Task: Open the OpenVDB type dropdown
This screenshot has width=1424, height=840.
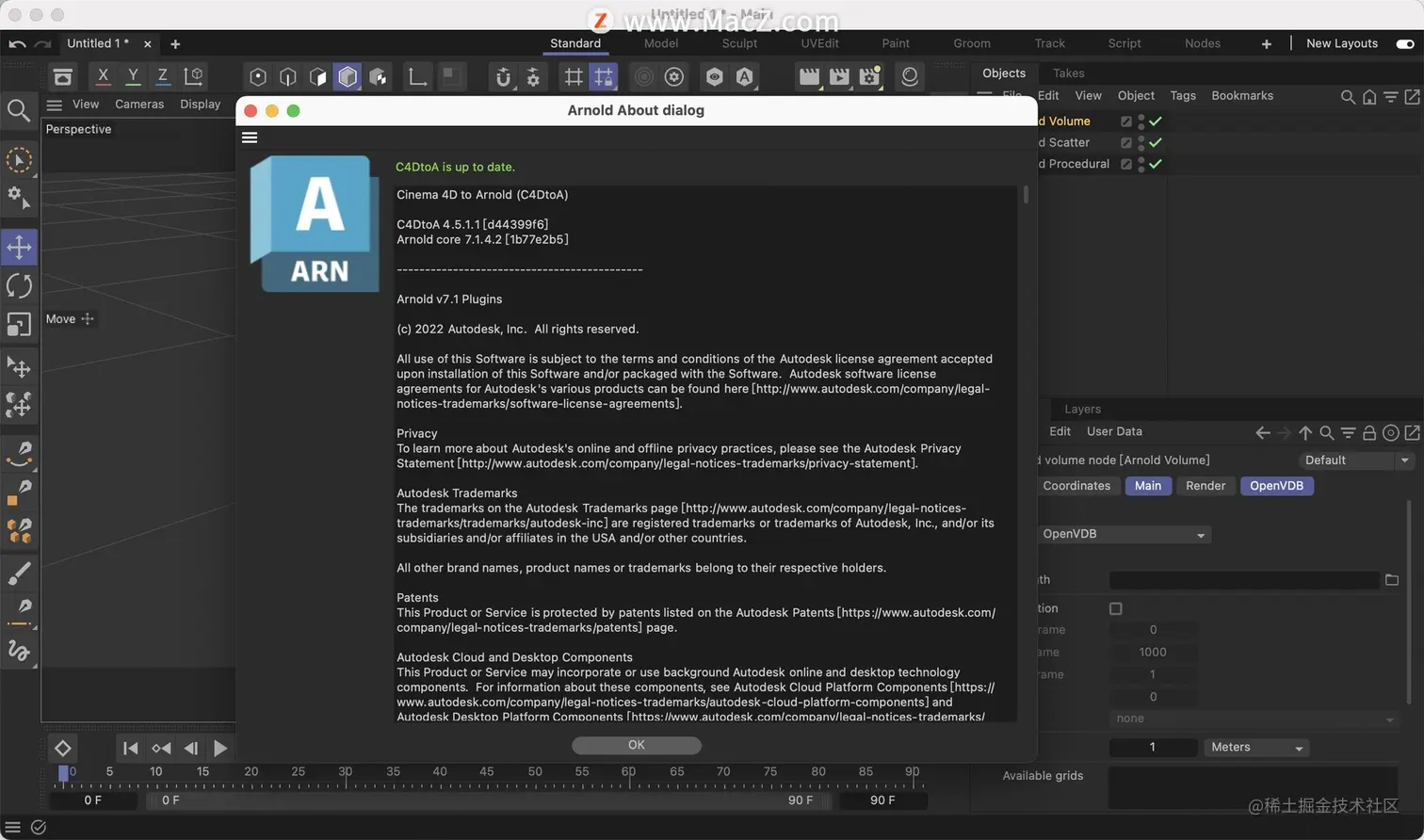Action: point(1124,534)
